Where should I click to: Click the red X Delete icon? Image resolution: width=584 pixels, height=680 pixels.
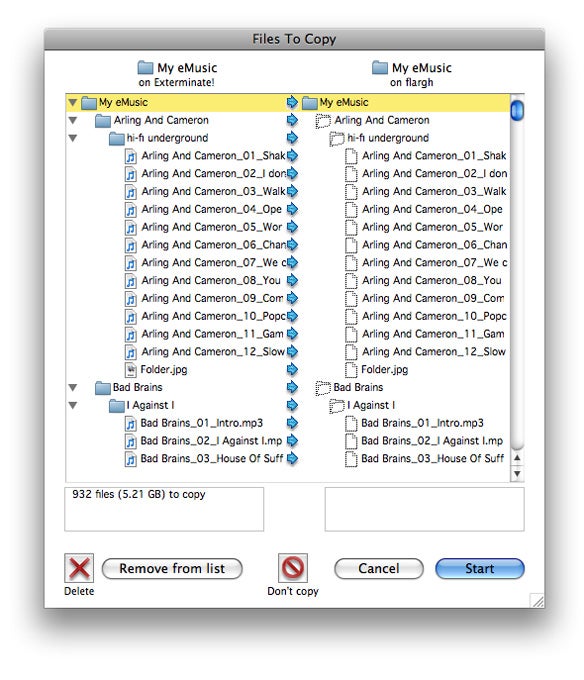pyautogui.click(x=79, y=568)
